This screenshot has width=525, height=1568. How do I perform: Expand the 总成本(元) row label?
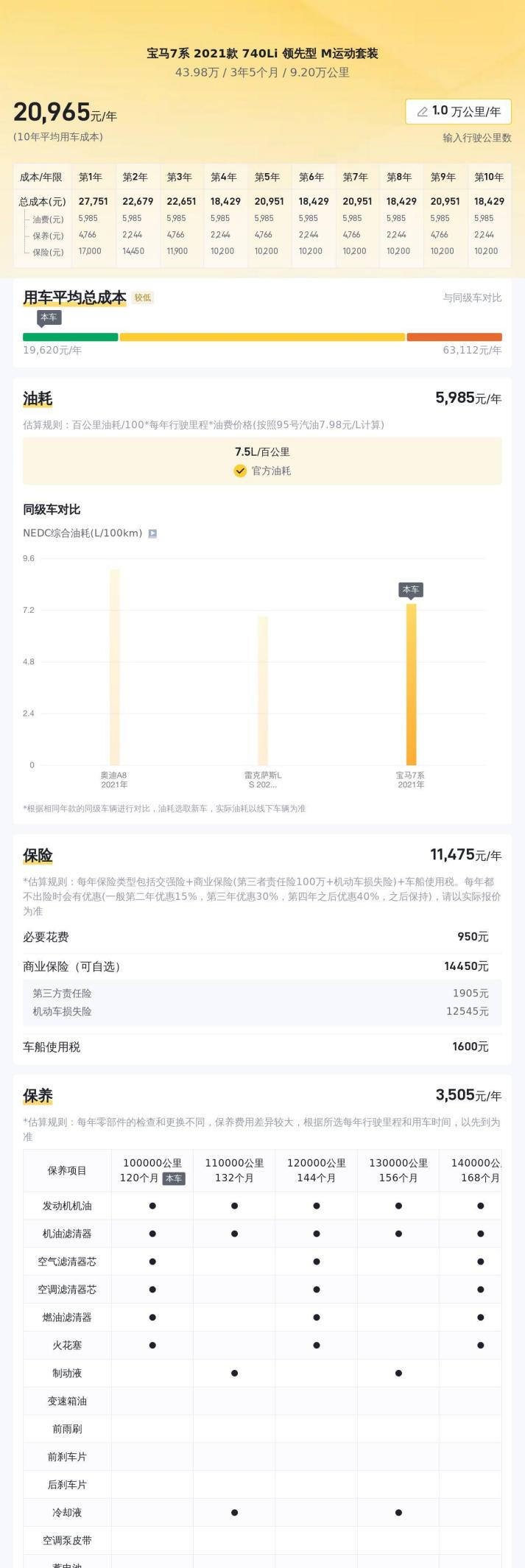(42, 201)
